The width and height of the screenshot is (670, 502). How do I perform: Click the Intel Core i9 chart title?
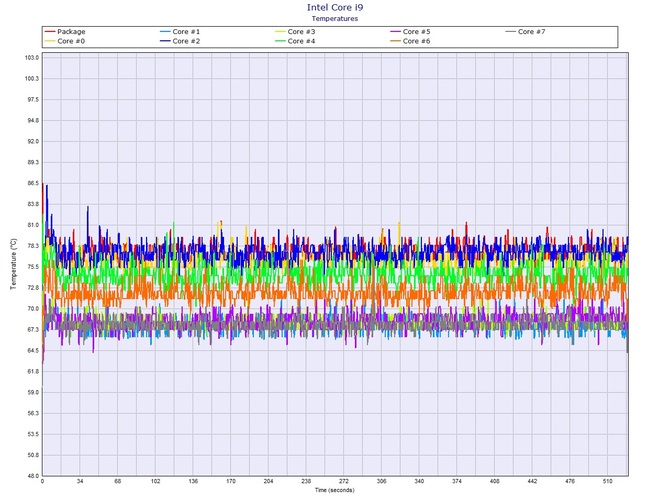[335, 7]
